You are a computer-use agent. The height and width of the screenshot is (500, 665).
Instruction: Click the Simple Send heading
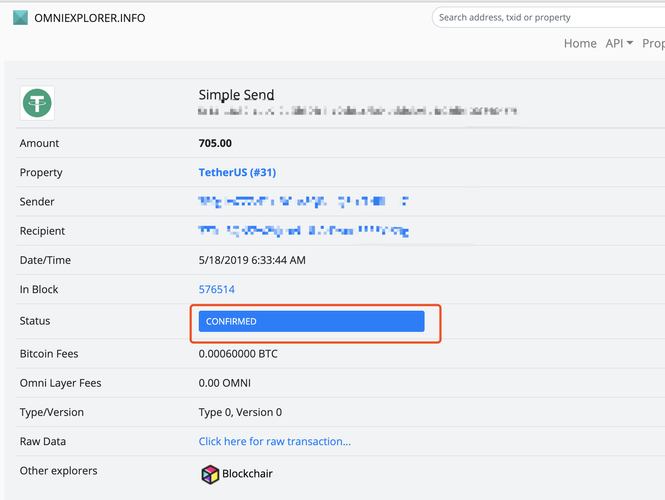[236, 95]
